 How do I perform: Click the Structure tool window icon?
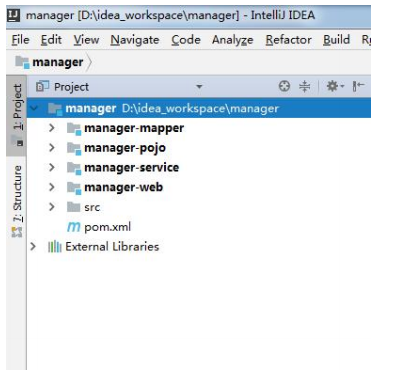click(17, 232)
